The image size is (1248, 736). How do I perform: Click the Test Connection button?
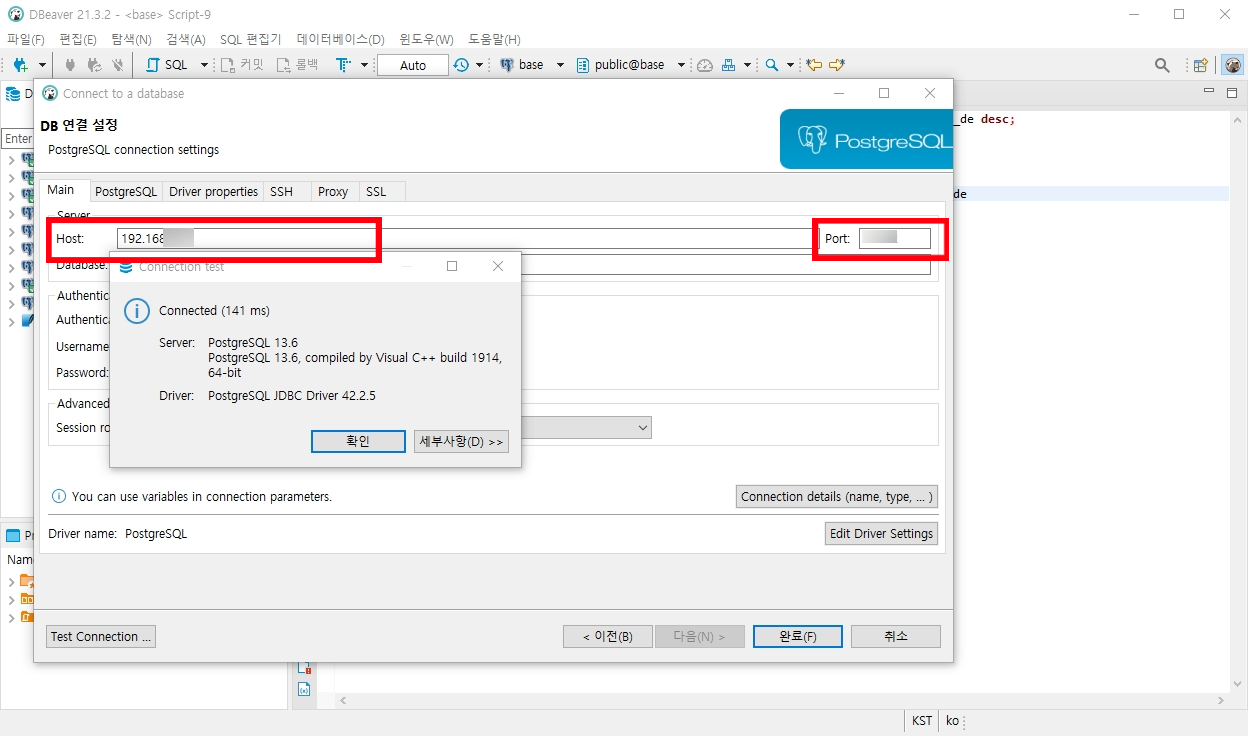pyautogui.click(x=101, y=636)
